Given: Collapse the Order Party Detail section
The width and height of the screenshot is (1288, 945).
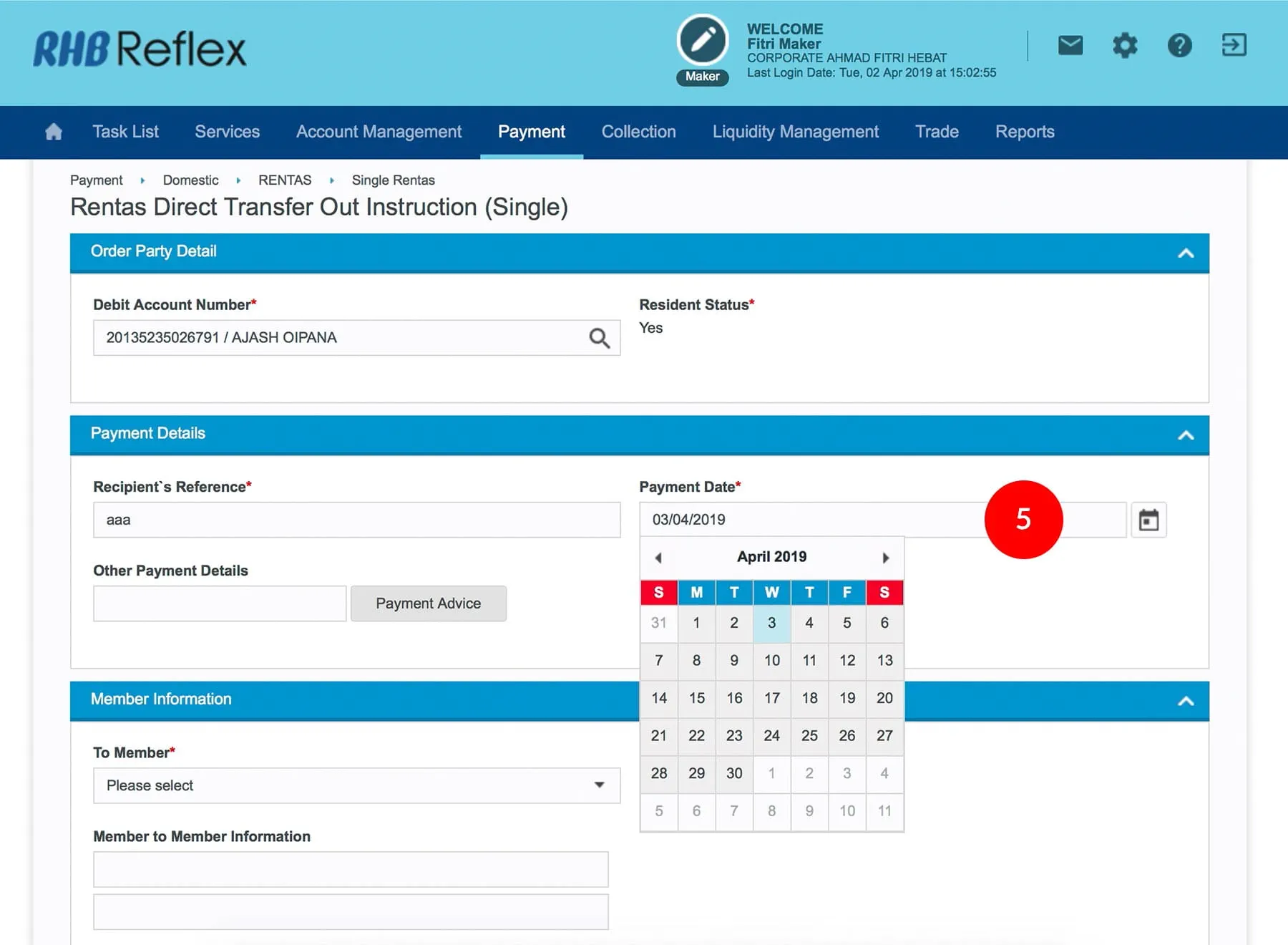Looking at the screenshot, I should [x=1186, y=253].
